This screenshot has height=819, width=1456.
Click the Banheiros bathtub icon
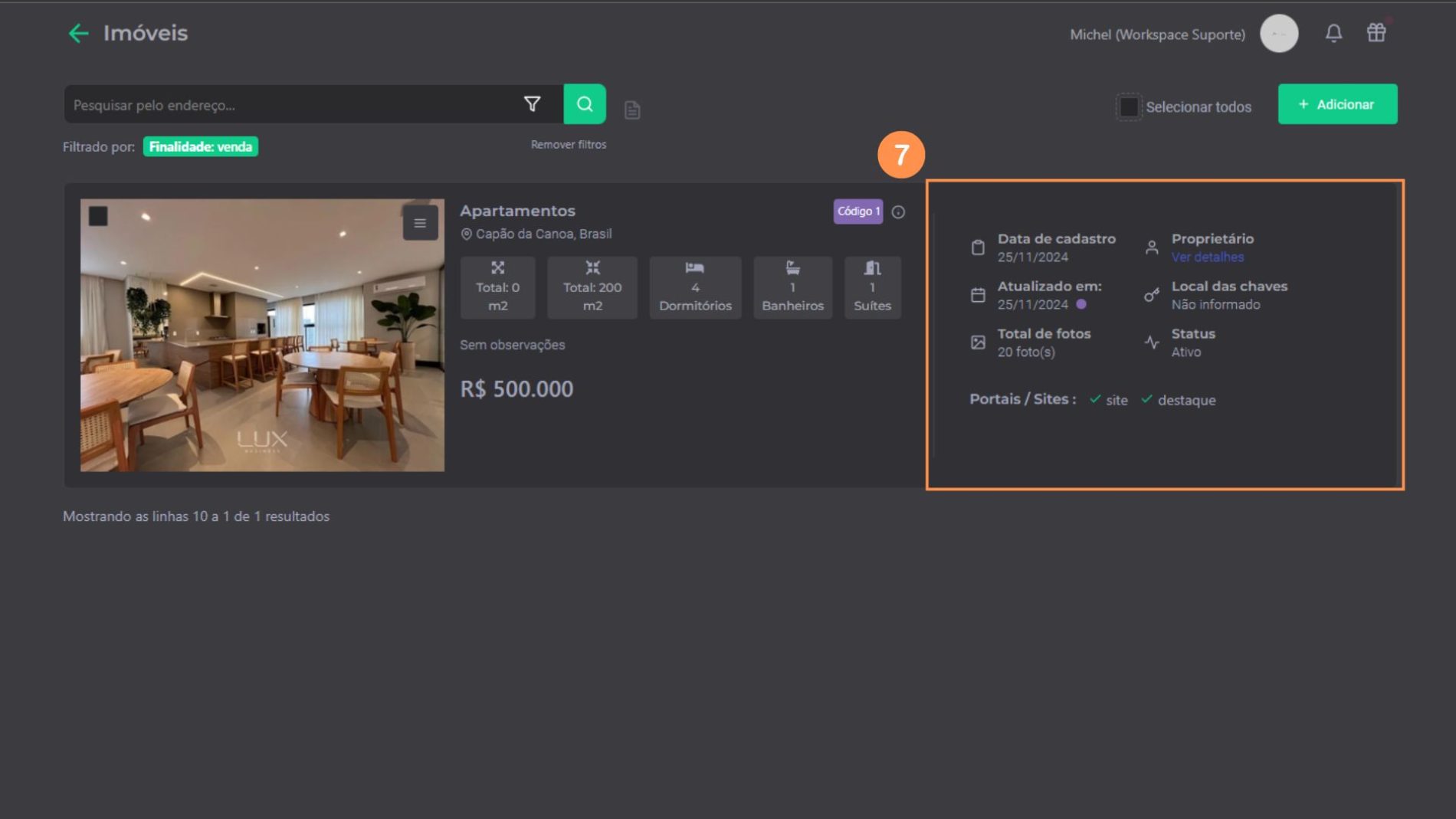click(x=792, y=268)
